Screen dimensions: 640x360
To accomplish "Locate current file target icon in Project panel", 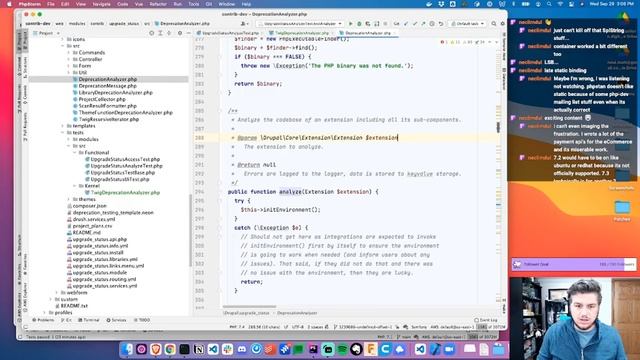I will click(x=151, y=33).
